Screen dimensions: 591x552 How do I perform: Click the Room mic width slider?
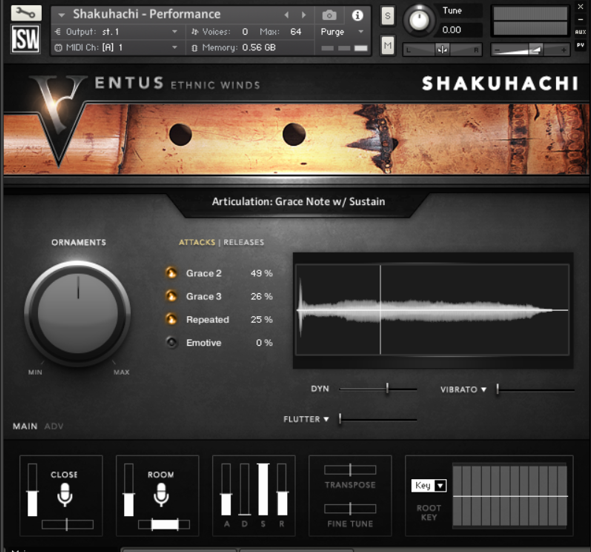(164, 524)
